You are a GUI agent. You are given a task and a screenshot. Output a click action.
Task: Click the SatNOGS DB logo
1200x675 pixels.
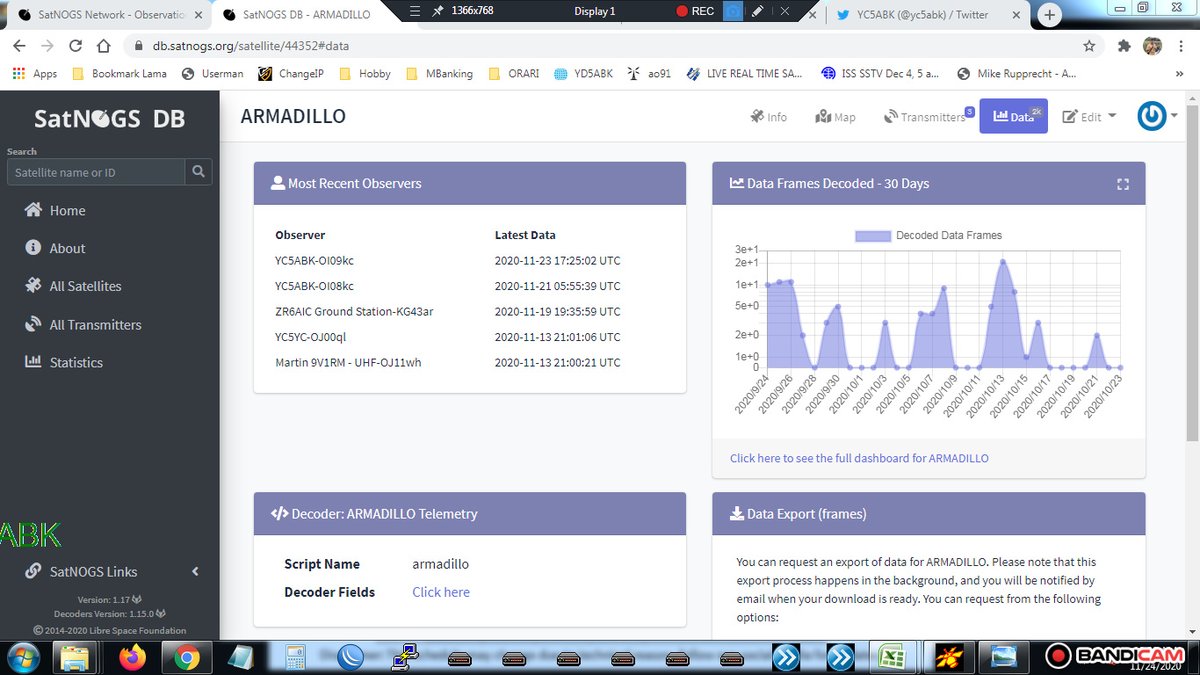coord(109,117)
